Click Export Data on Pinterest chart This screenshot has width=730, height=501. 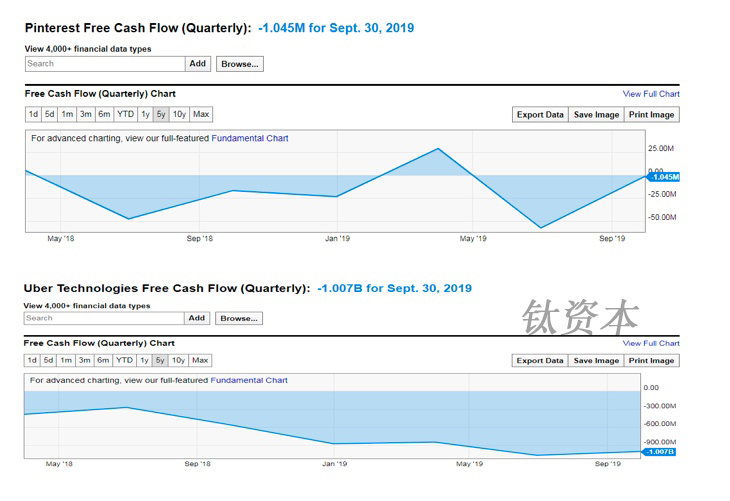click(540, 115)
